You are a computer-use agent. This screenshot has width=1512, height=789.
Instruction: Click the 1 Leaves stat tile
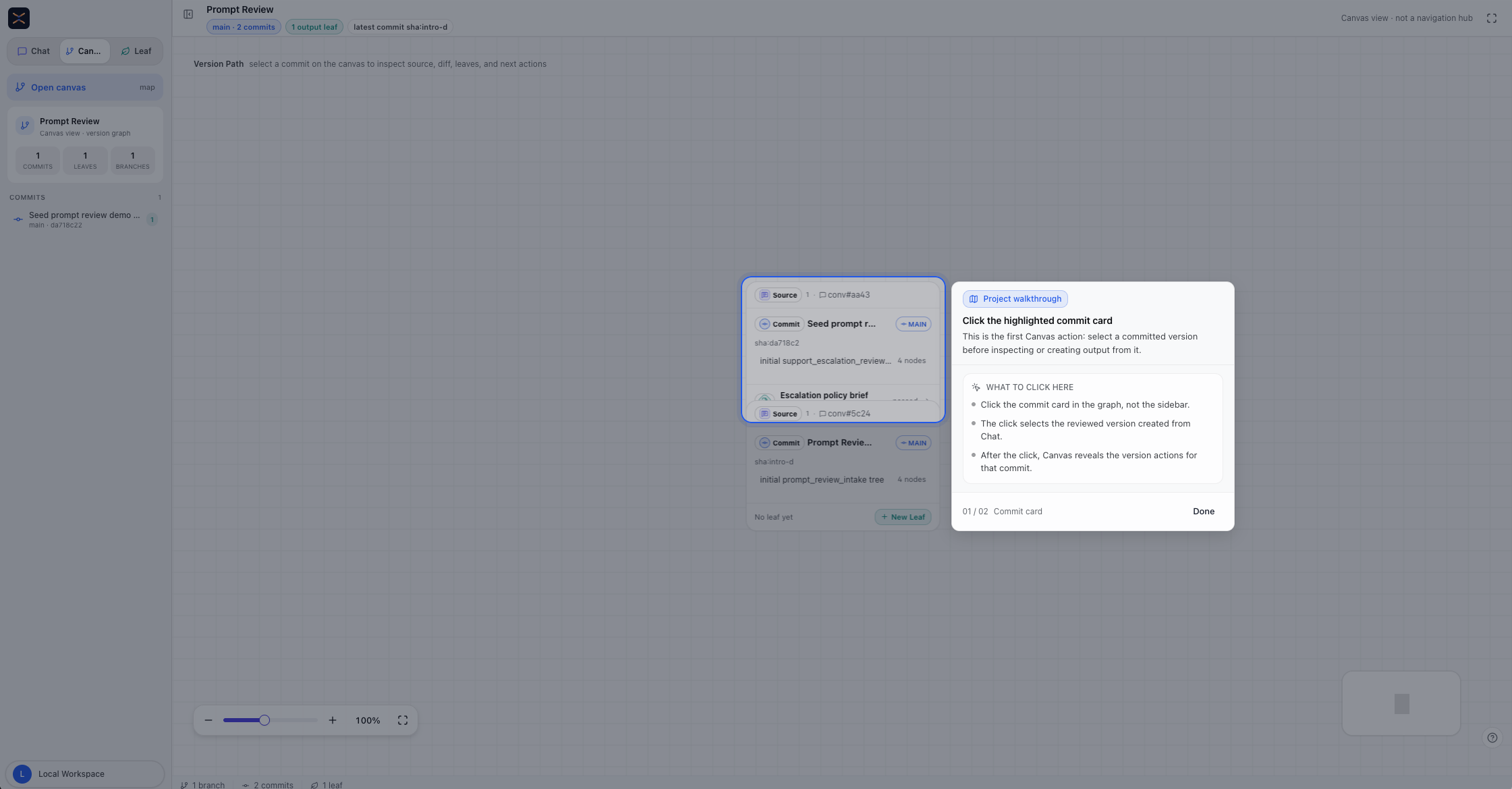(85, 160)
